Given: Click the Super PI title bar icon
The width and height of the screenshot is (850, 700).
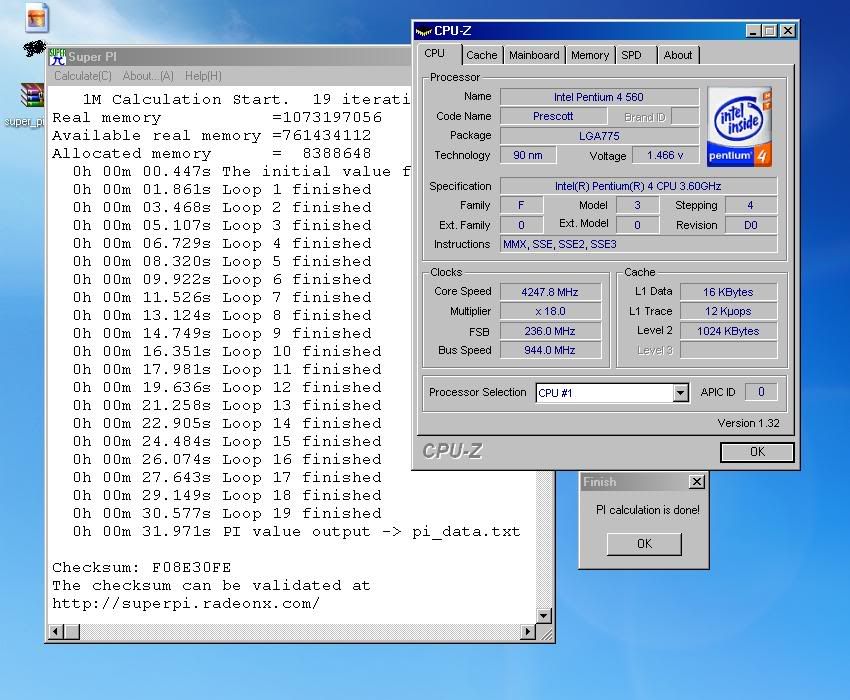Looking at the screenshot, I should (57, 56).
